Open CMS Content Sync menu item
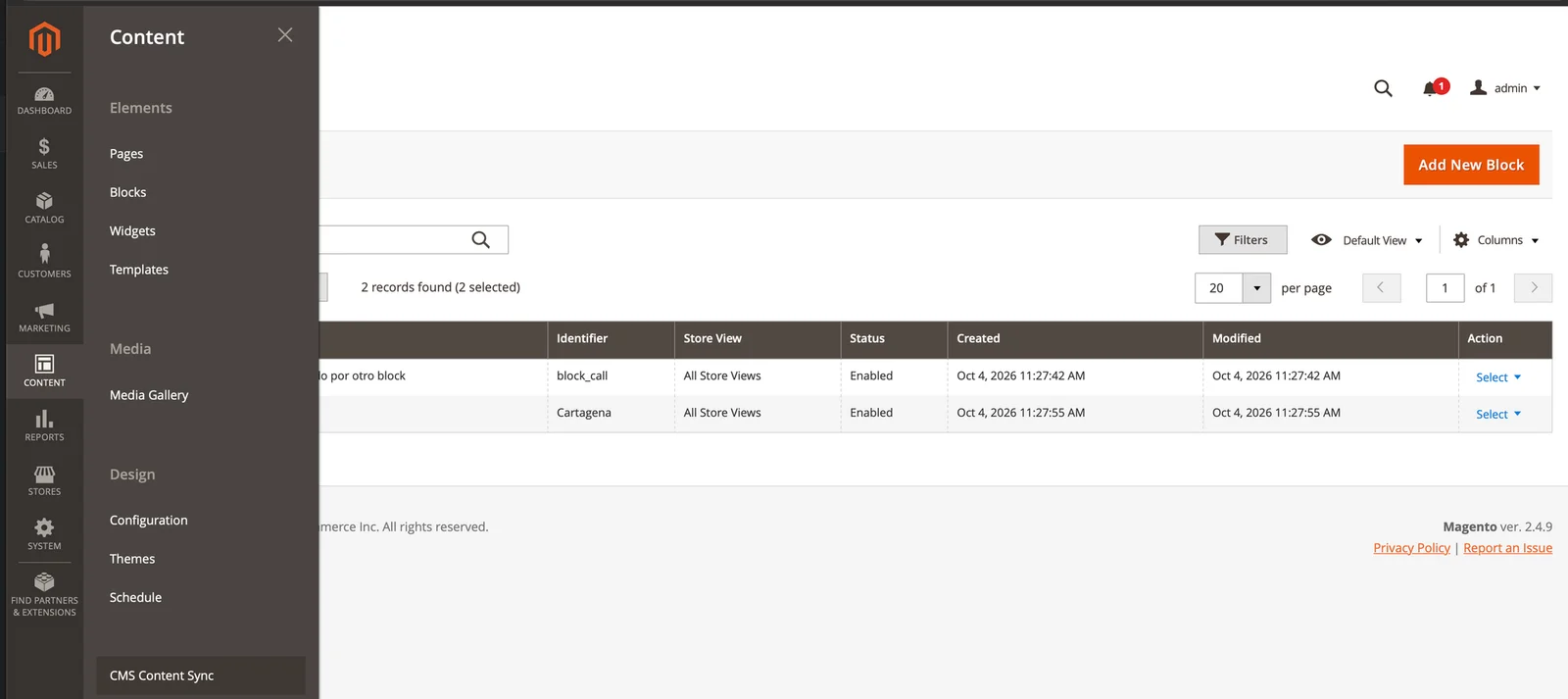 tap(201, 675)
